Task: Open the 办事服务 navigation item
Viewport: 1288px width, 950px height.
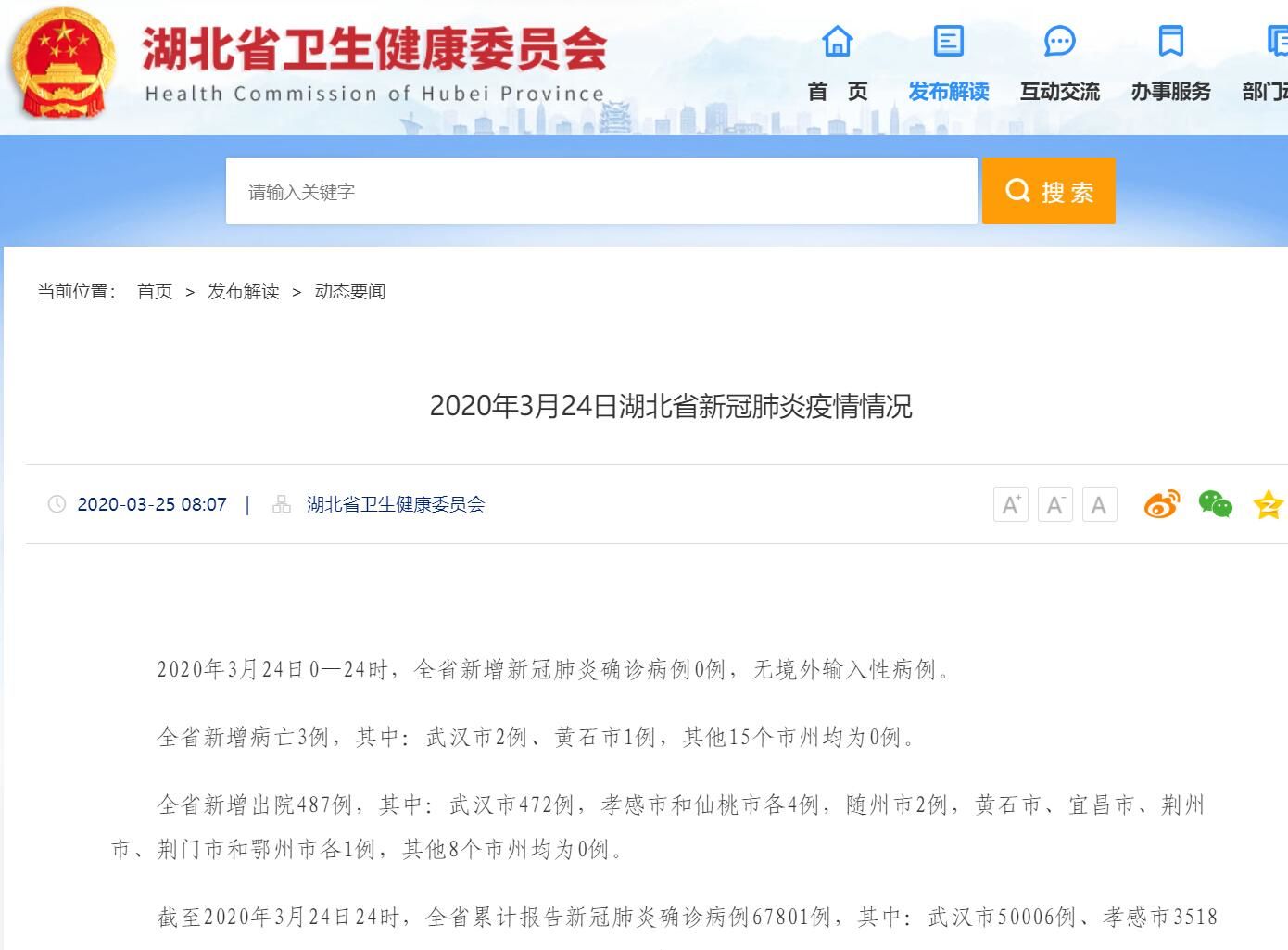Action: pyautogui.click(x=1170, y=92)
